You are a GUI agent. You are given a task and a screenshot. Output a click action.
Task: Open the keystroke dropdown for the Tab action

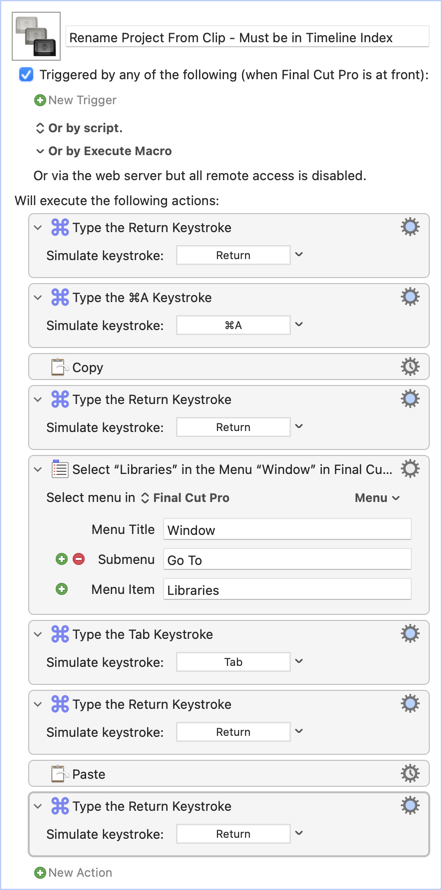(x=299, y=661)
